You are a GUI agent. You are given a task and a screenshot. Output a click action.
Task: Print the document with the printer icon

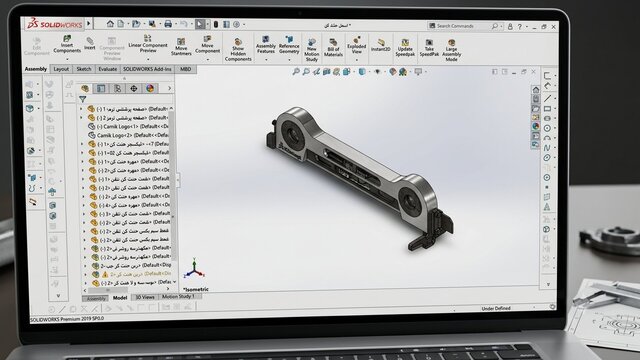[168, 24]
